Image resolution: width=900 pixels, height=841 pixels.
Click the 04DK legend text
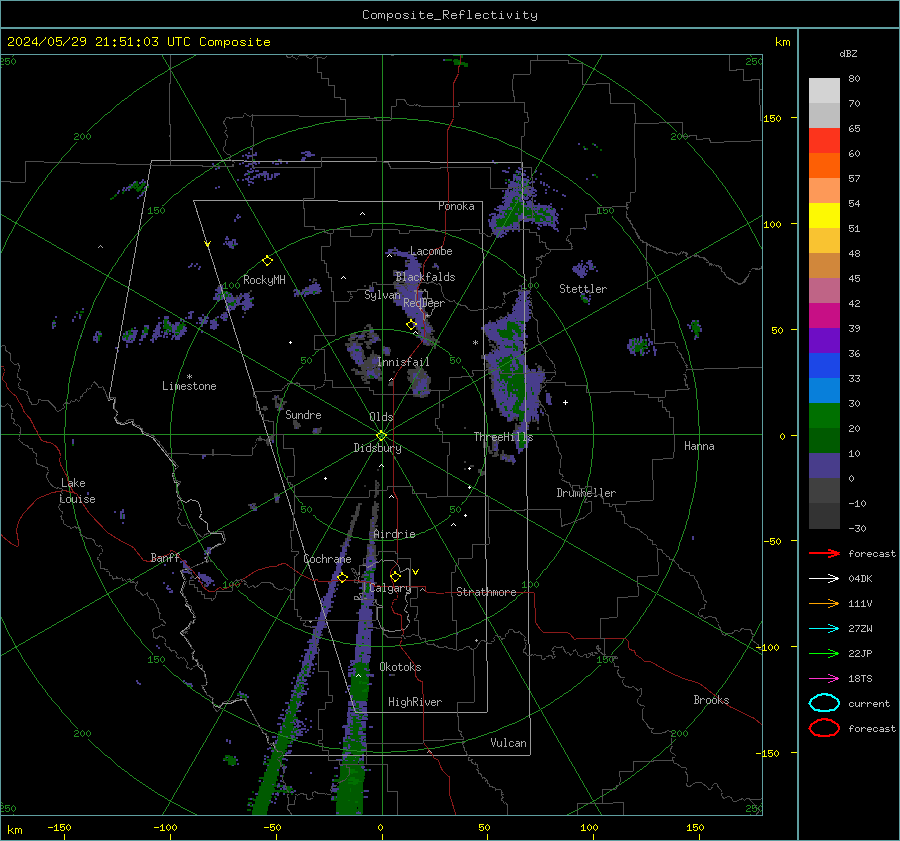[860, 579]
